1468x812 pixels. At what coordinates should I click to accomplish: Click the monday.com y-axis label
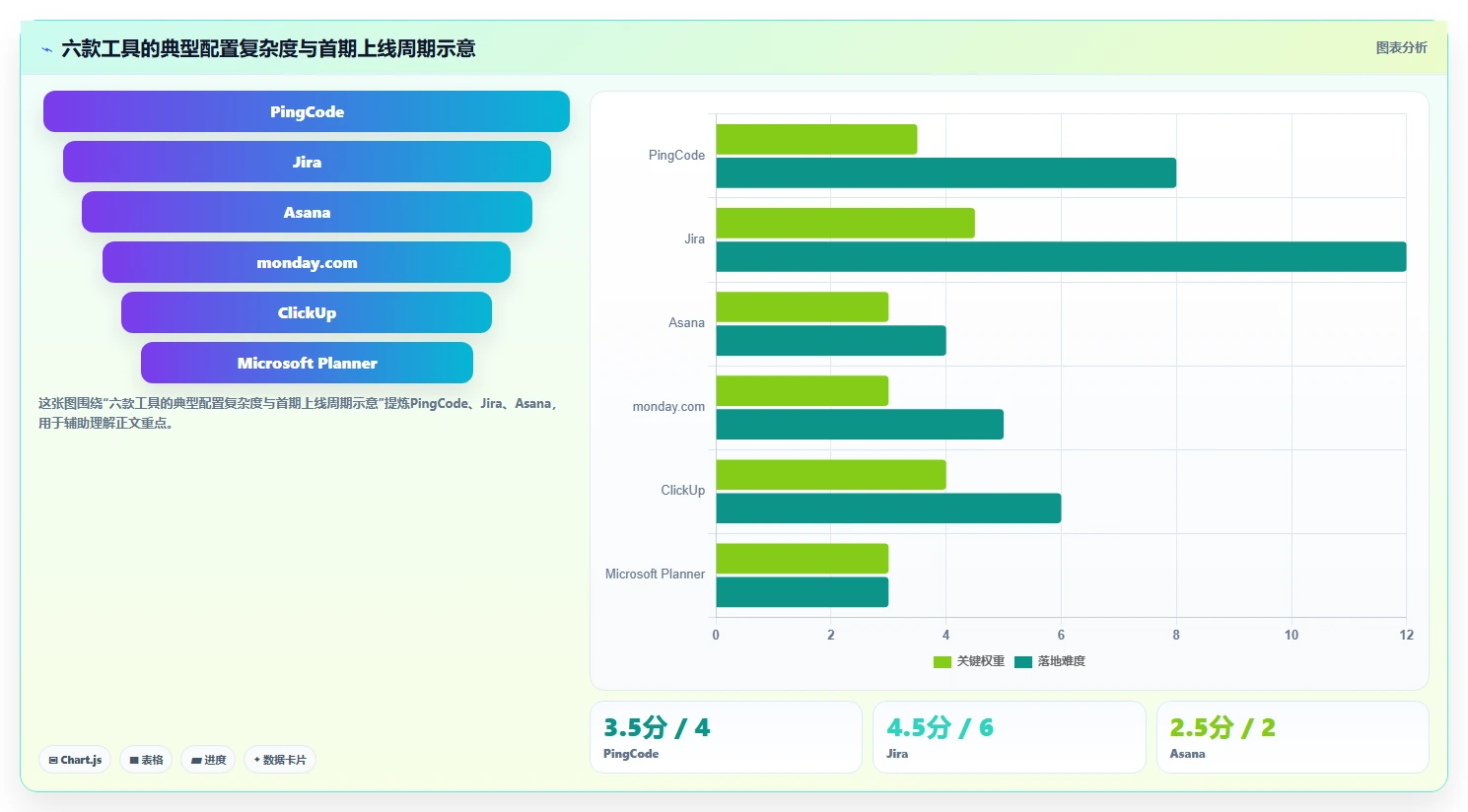coord(668,407)
